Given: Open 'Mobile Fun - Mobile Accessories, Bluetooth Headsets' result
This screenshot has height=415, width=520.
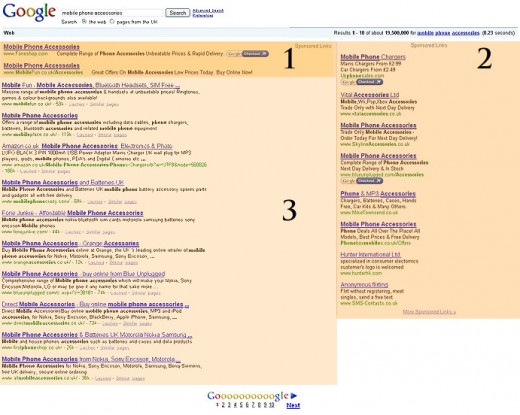Looking at the screenshot, I should [x=91, y=85].
